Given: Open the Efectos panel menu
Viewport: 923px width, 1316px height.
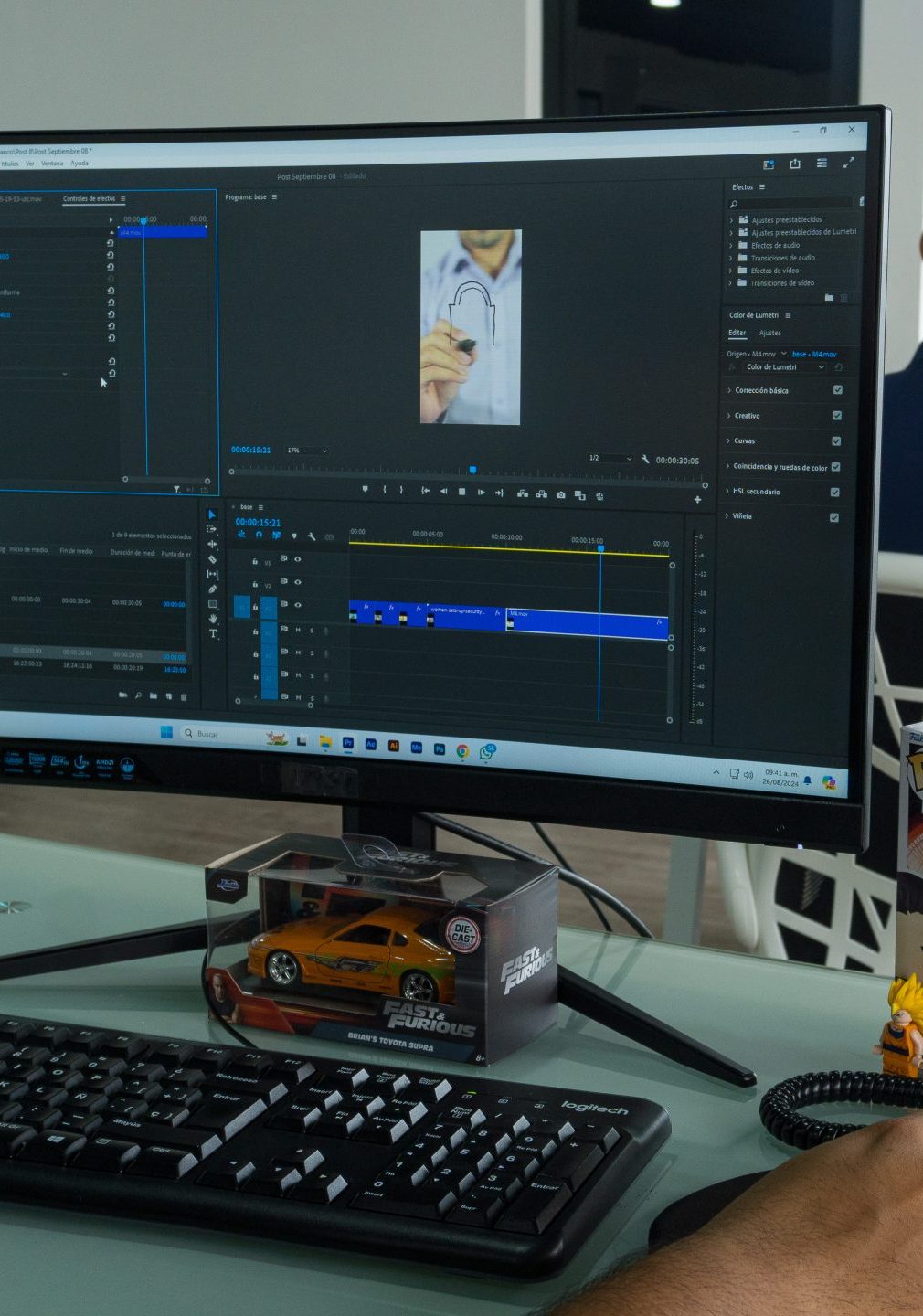Looking at the screenshot, I should [x=762, y=186].
